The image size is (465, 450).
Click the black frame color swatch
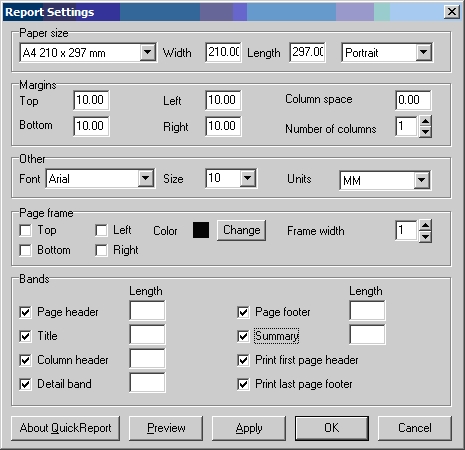pyautogui.click(x=201, y=230)
